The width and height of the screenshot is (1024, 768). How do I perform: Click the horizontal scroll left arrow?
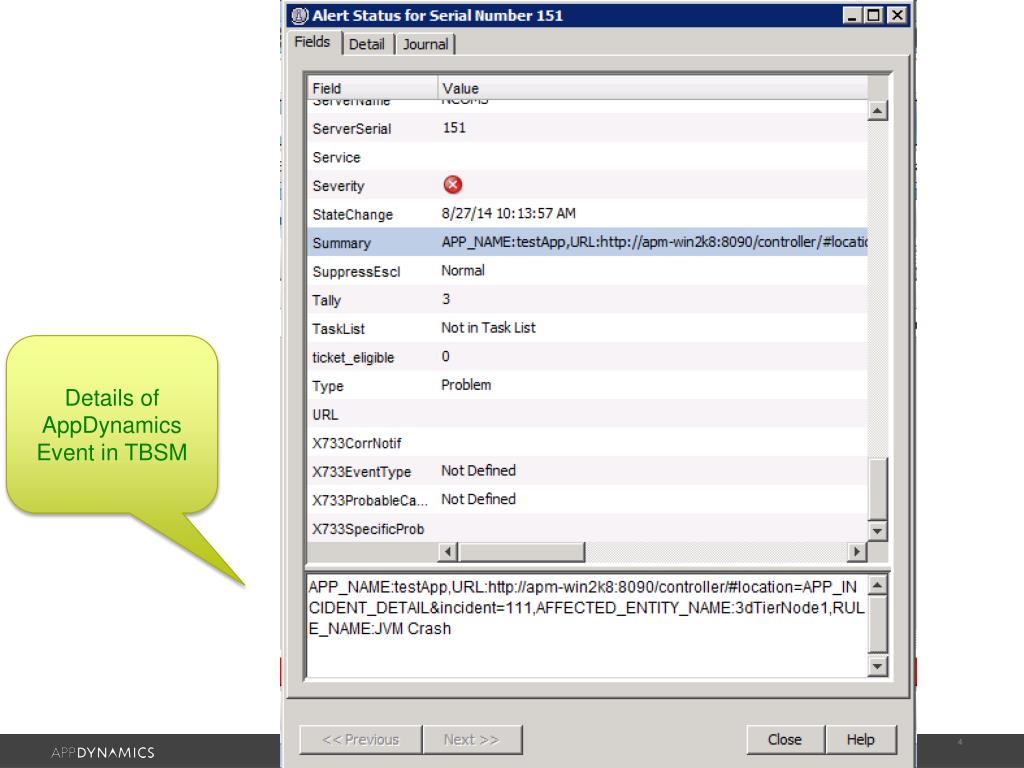pos(447,552)
